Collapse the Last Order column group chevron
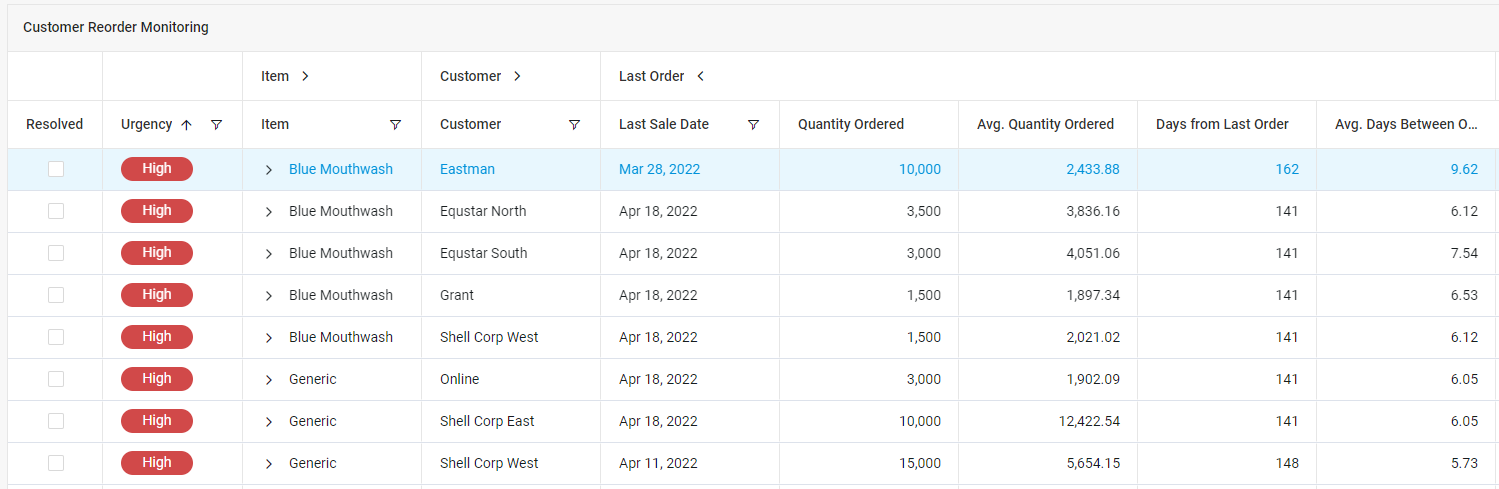 click(700, 76)
